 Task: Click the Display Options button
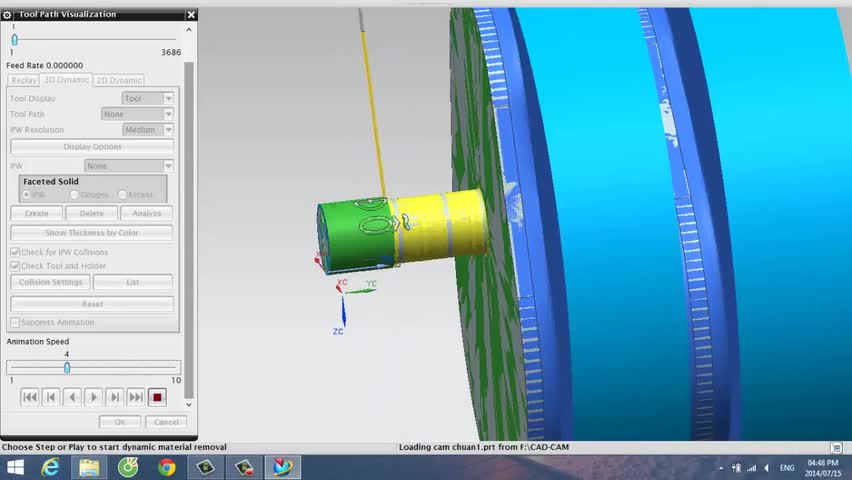[x=92, y=147]
